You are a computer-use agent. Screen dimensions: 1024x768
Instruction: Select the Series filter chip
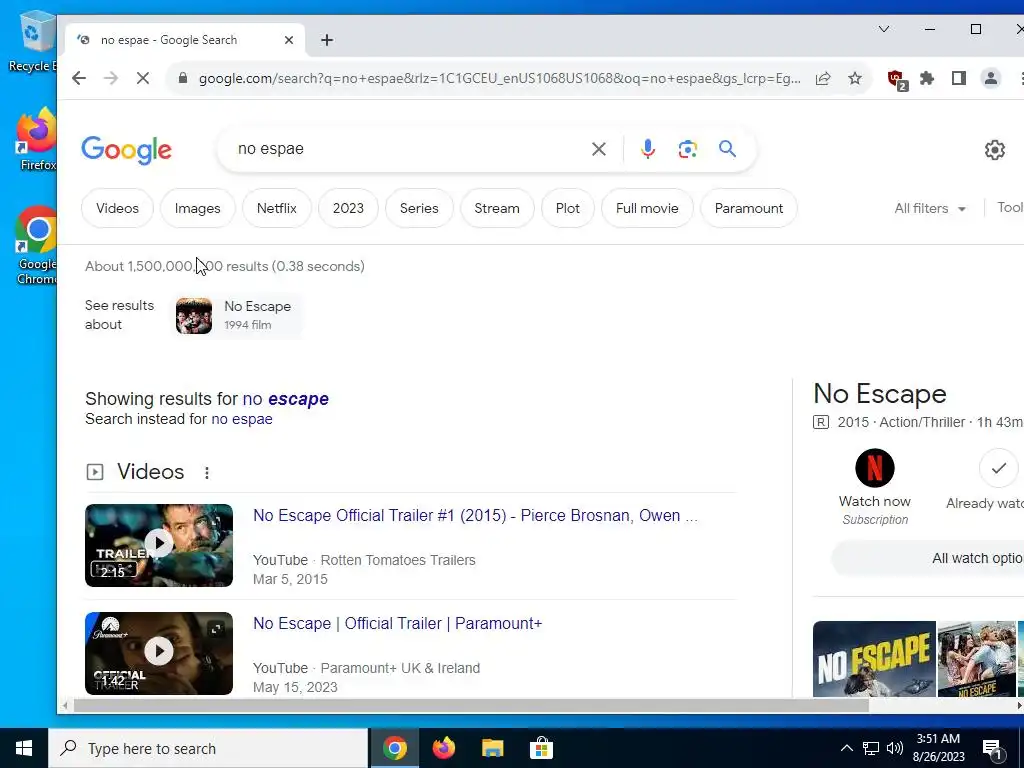click(x=419, y=208)
